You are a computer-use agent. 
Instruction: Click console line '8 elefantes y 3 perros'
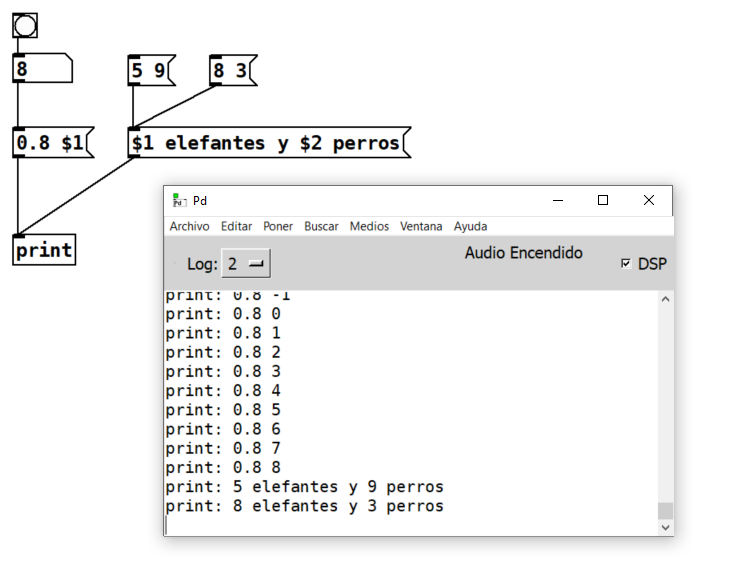(305, 506)
